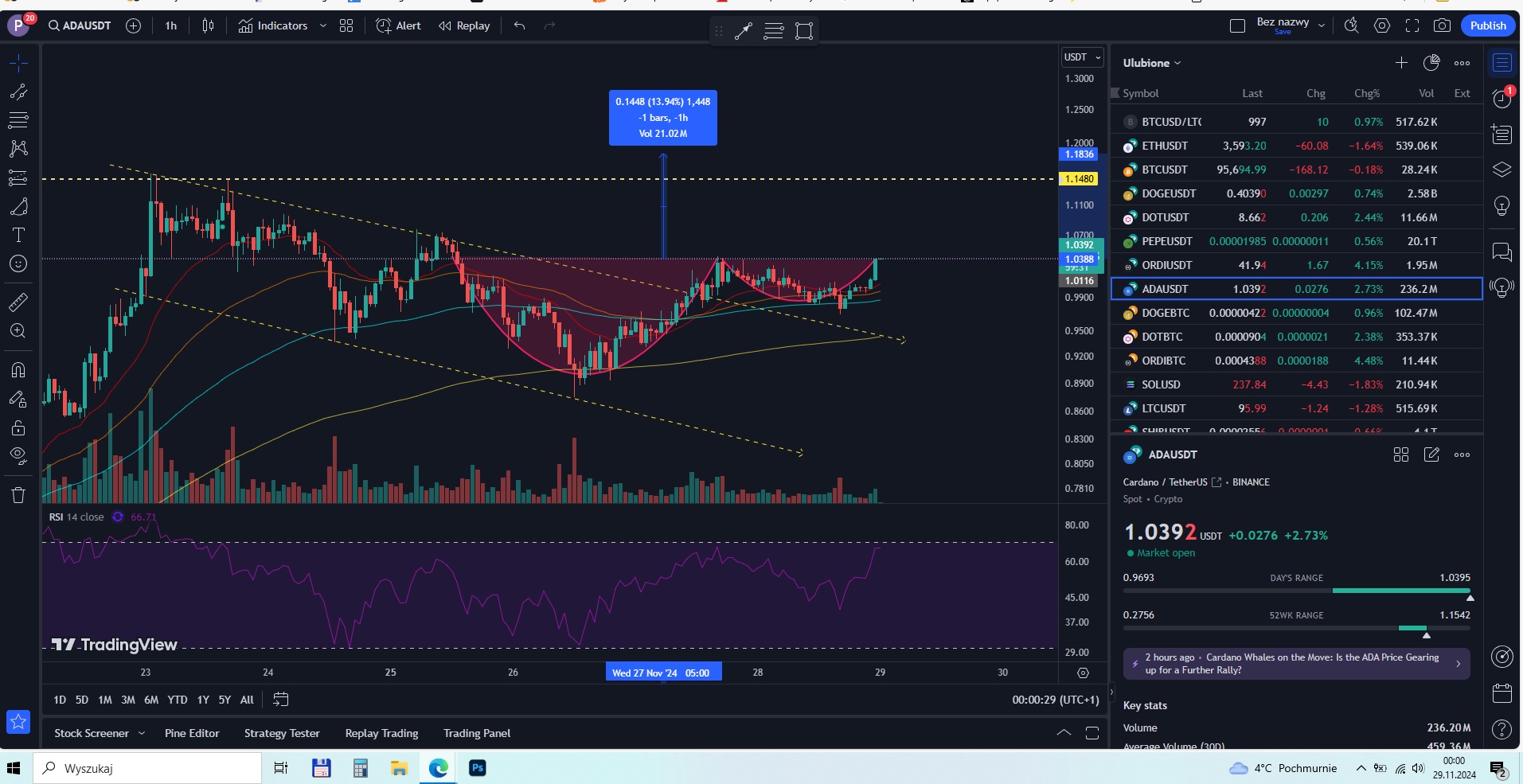Add a symbol to compare
The image size is (1523, 784).
134,25
